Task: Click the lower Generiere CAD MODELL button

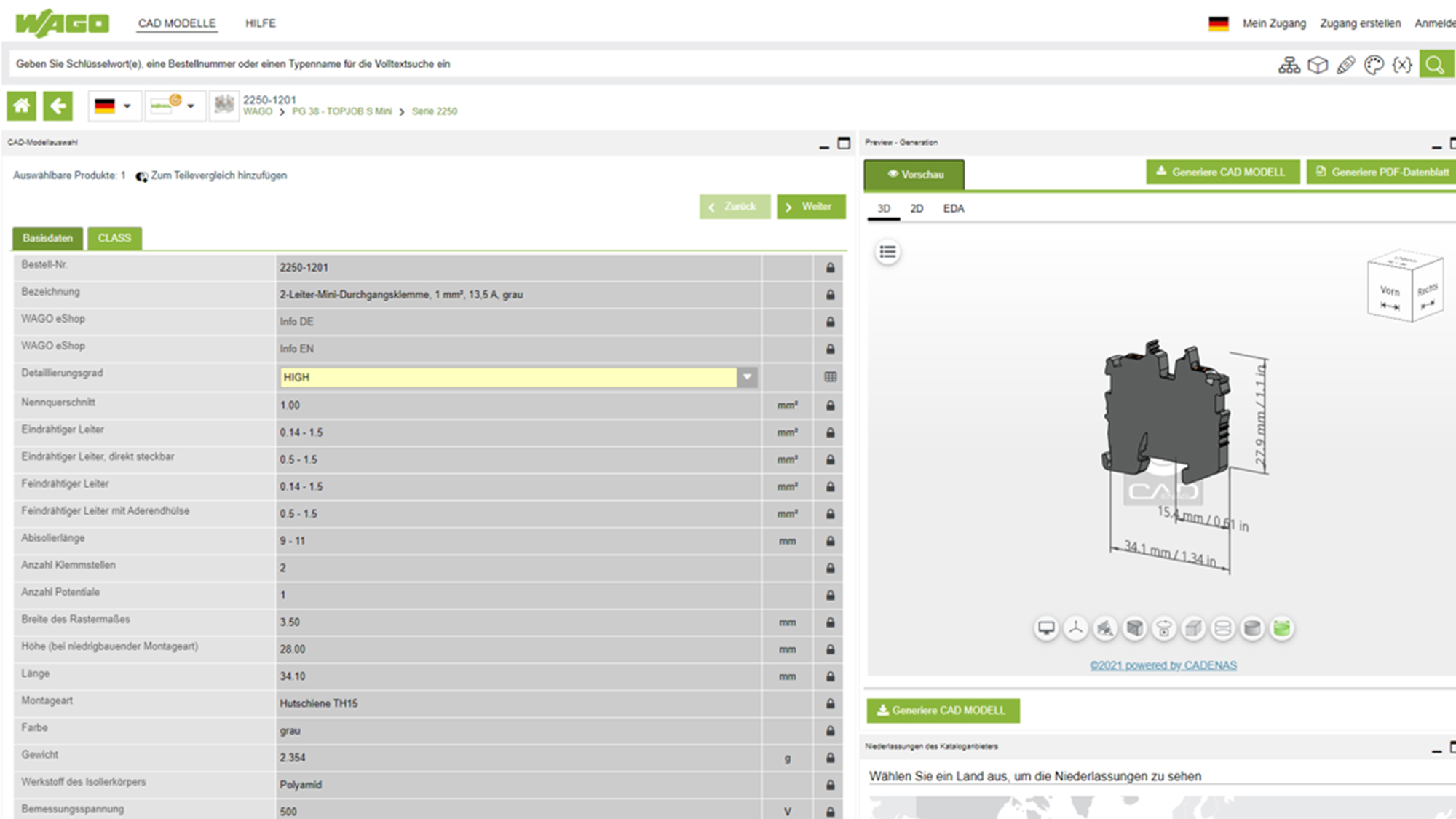Action: (943, 711)
